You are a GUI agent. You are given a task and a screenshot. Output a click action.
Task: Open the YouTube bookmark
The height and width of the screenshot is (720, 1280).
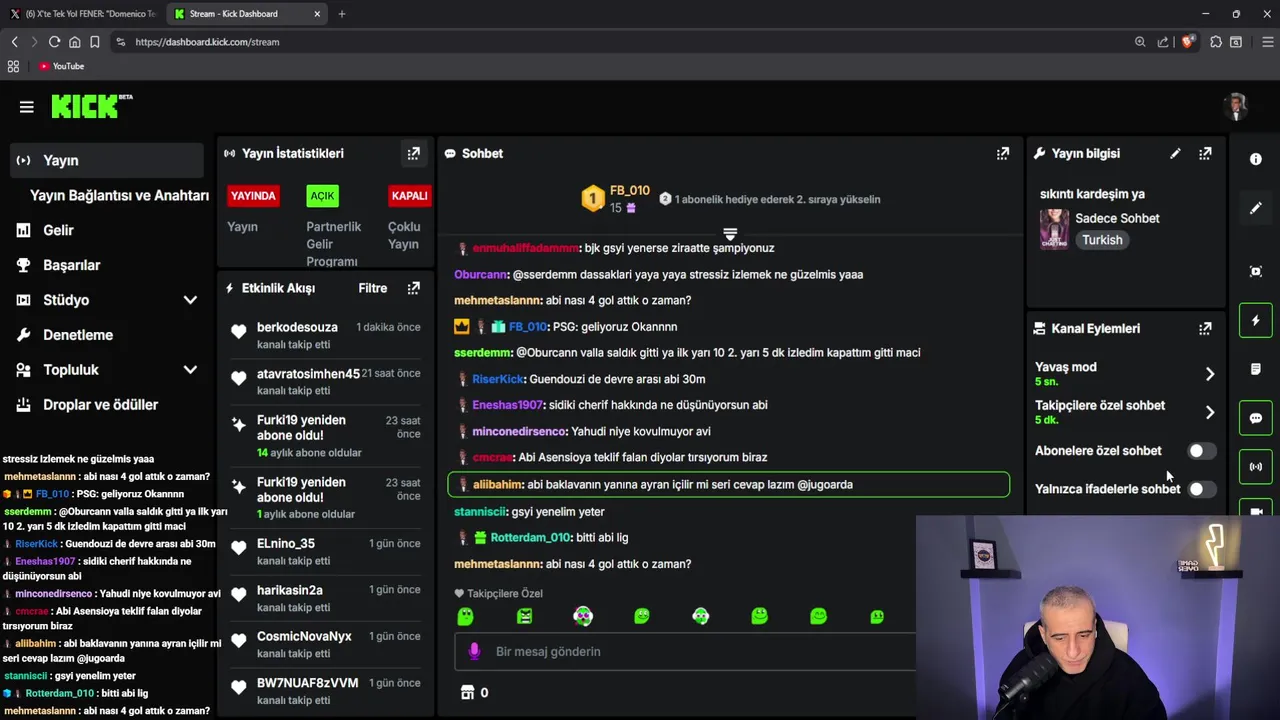tap(62, 66)
